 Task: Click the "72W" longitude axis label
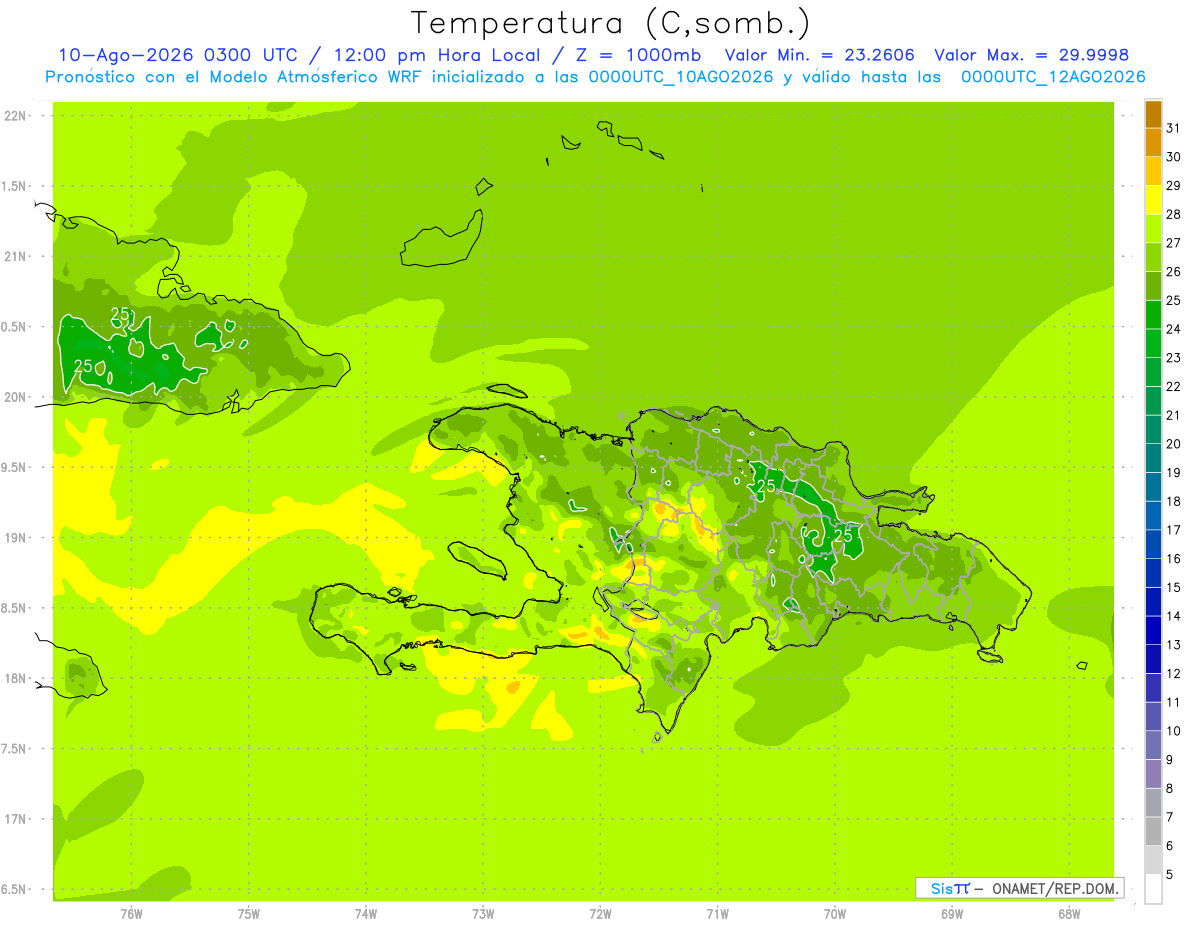coord(600,914)
